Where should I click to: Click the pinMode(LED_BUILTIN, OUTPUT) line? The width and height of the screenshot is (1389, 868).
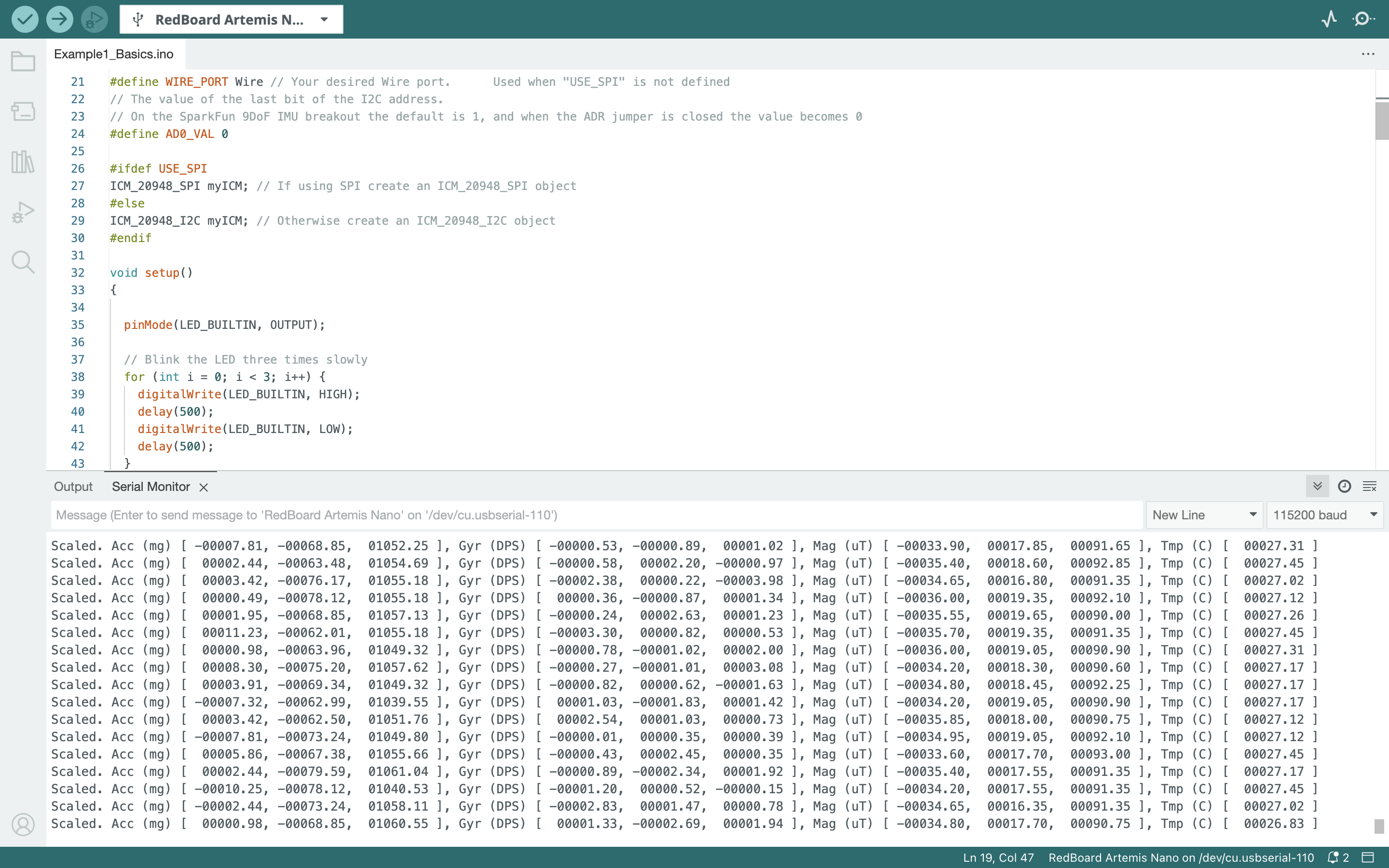224,325
